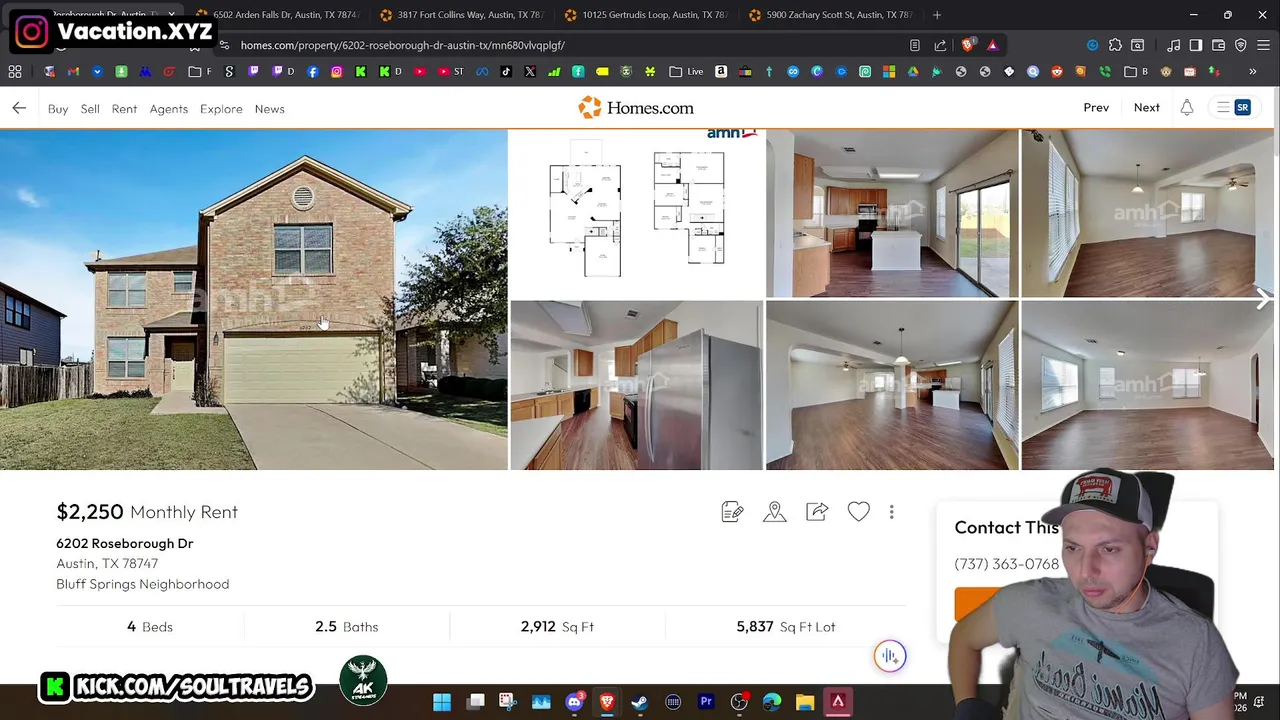Image resolution: width=1280 pixels, height=720 pixels.
Task: Switch to the 10125 Gertrudis Loop tab
Action: (646, 15)
